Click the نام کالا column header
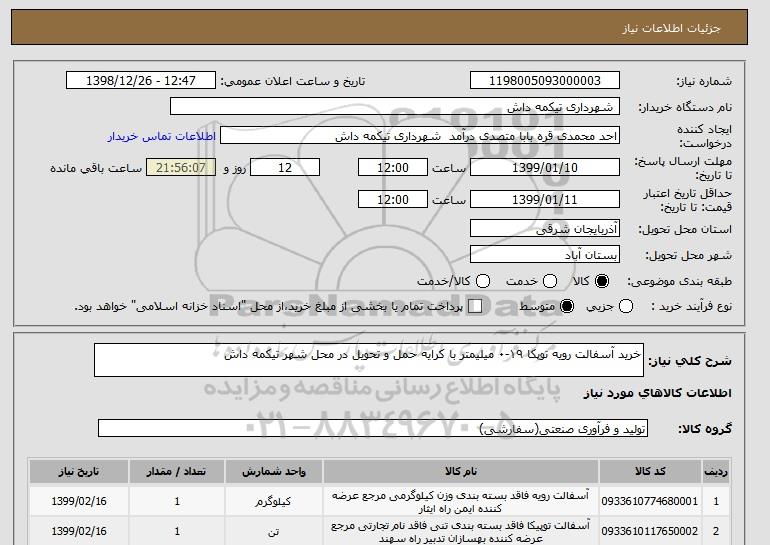The image size is (770, 545). pos(461,471)
